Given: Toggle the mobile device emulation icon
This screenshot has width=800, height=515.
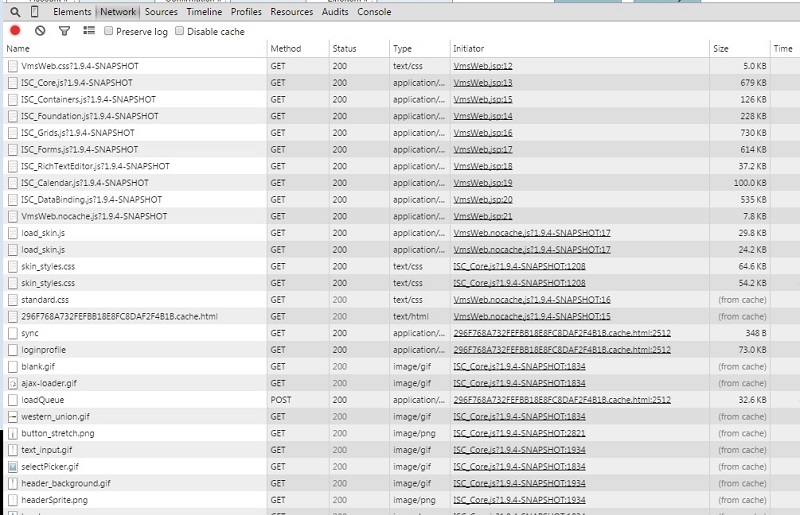Looking at the screenshot, I should (x=35, y=12).
